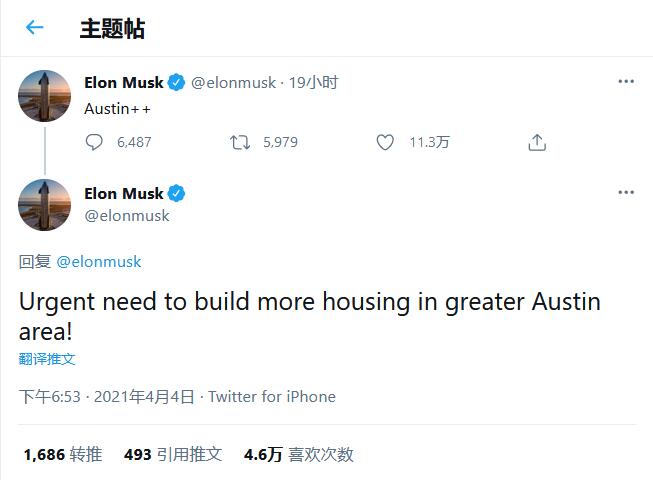653x480 pixels.
Task: Open Elon Musk's avatar on the main tweet
Action: tap(45, 205)
